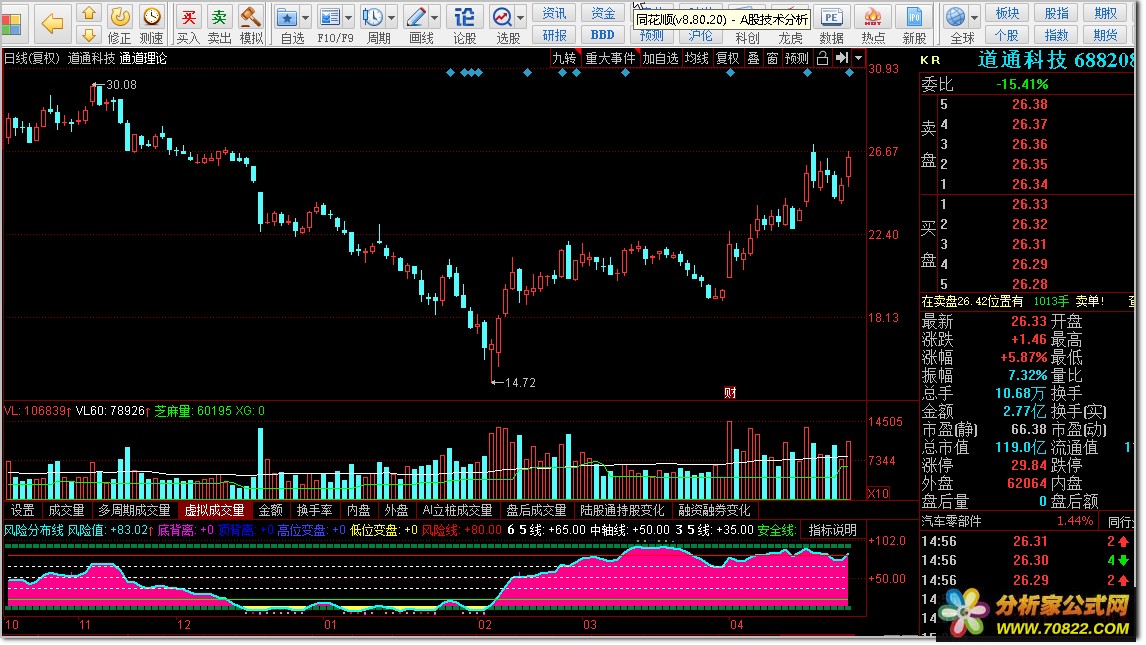Click the colorful home logo icon
This screenshot has height=645, width=1146.
(x=11, y=23)
